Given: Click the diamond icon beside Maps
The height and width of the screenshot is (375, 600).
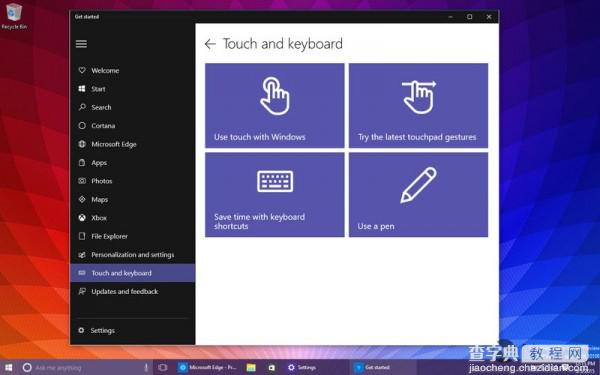Looking at the screenshot, I should click(x=82, y=199).
